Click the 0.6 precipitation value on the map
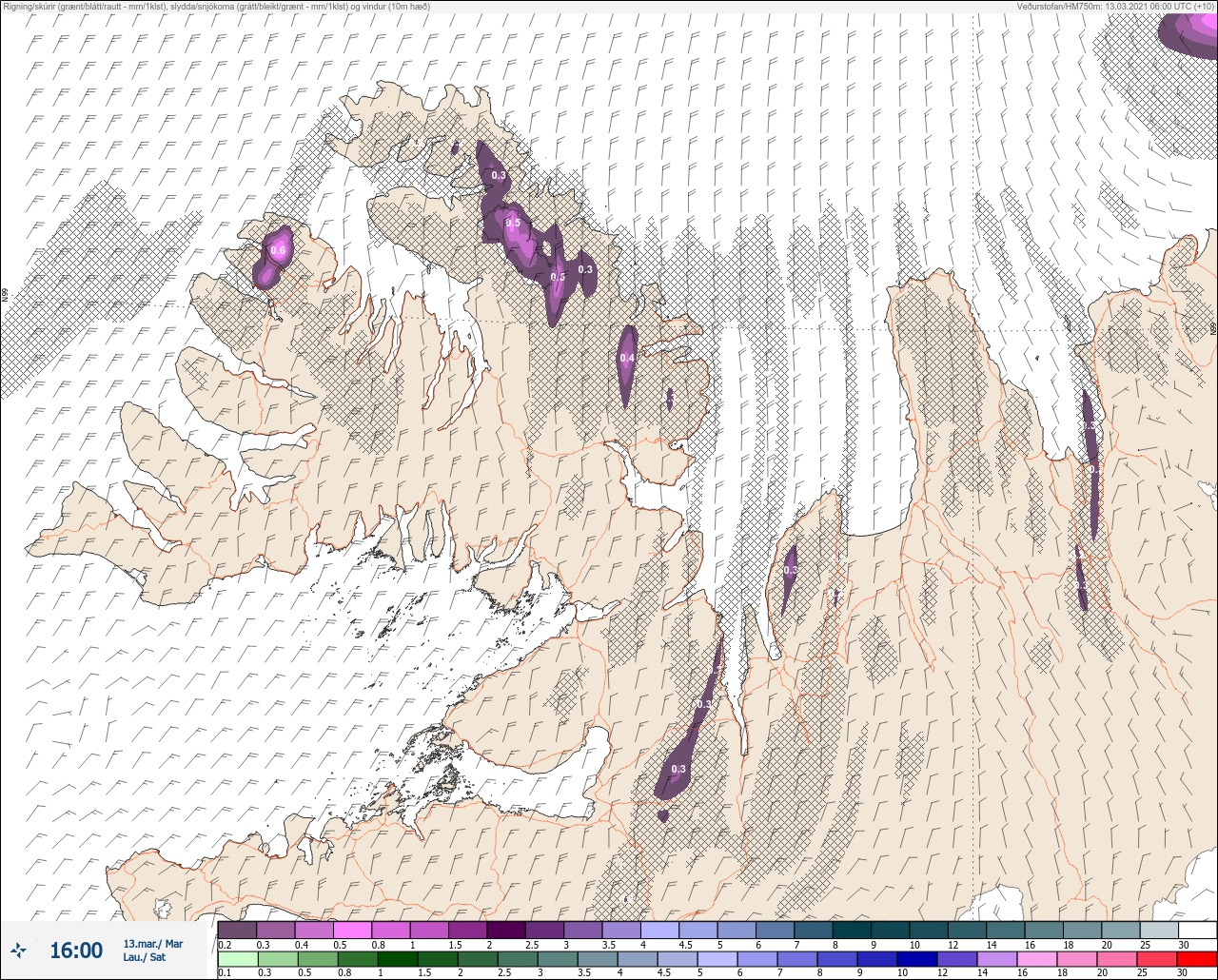The height and width of the screenshot is (980, 1218). click(x=278, y=250)
